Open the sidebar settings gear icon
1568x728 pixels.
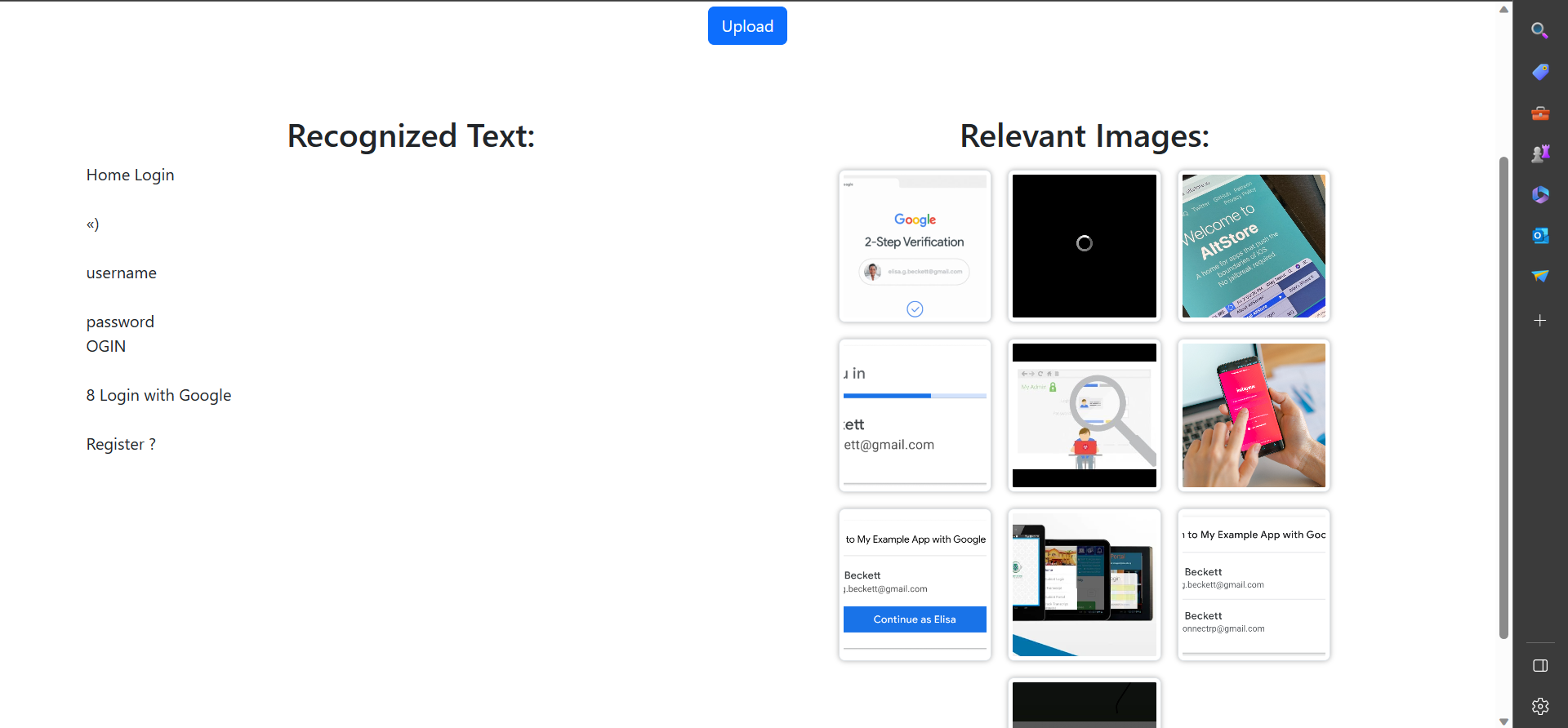1539,706
